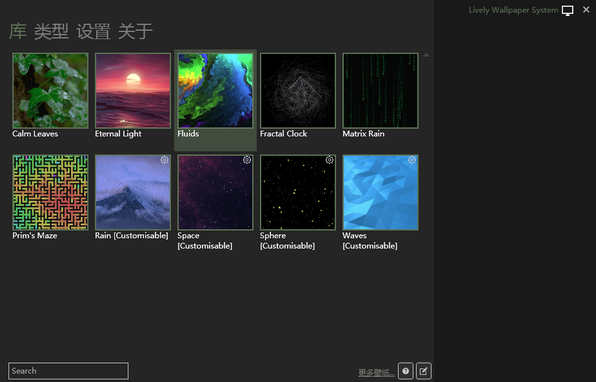596x382 pixels.
Task: Click the edit wallpaper pencil icon
Action: click(x=423, y=371)
